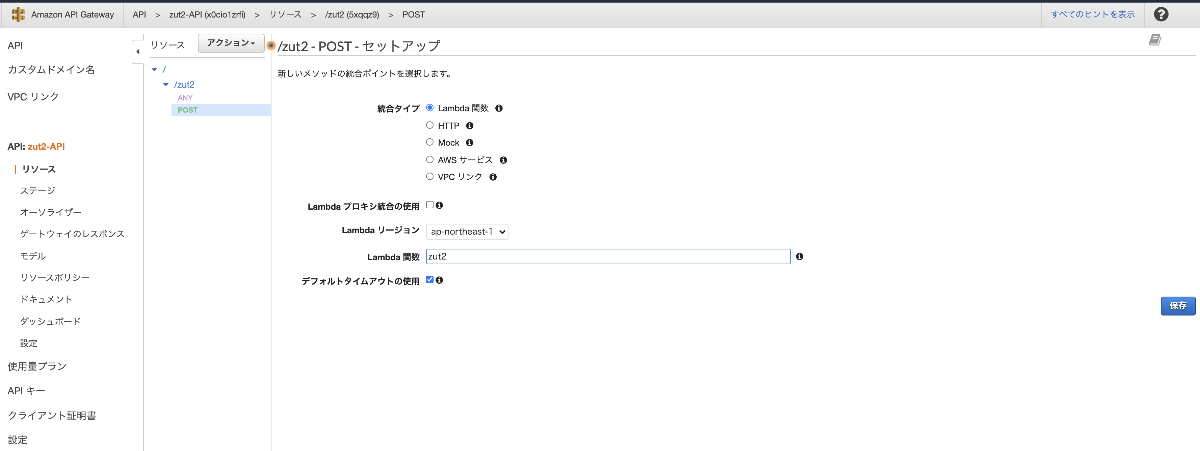Click zut2-API (x0cio1zrfi) breadcrumb

coord(207,15)
